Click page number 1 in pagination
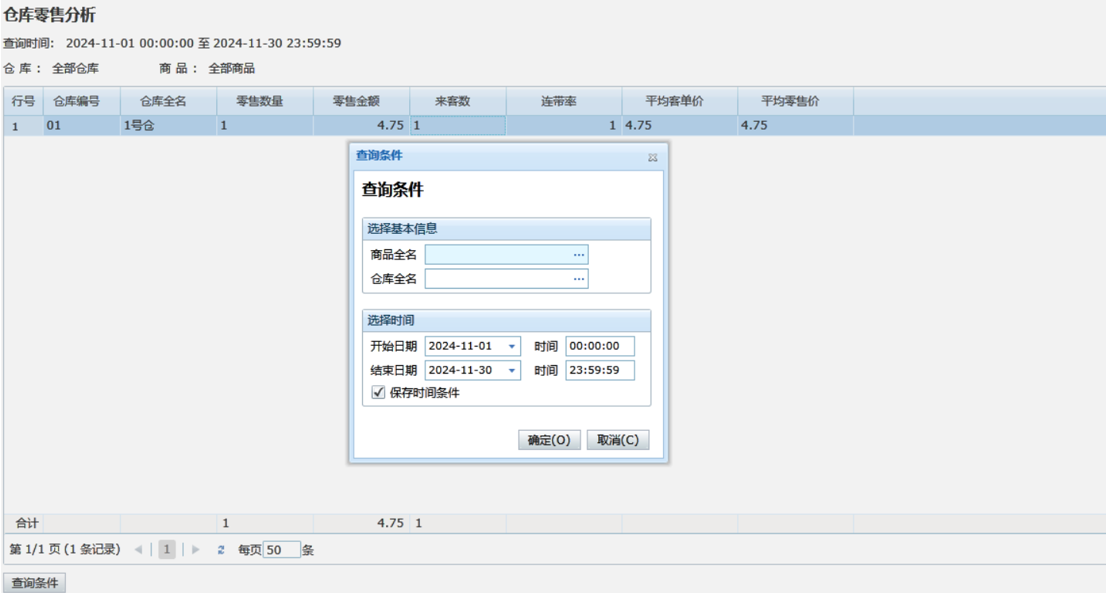The height and width of the screenshot is (593, 1106). pyautogui.click(x=168, y=550)
